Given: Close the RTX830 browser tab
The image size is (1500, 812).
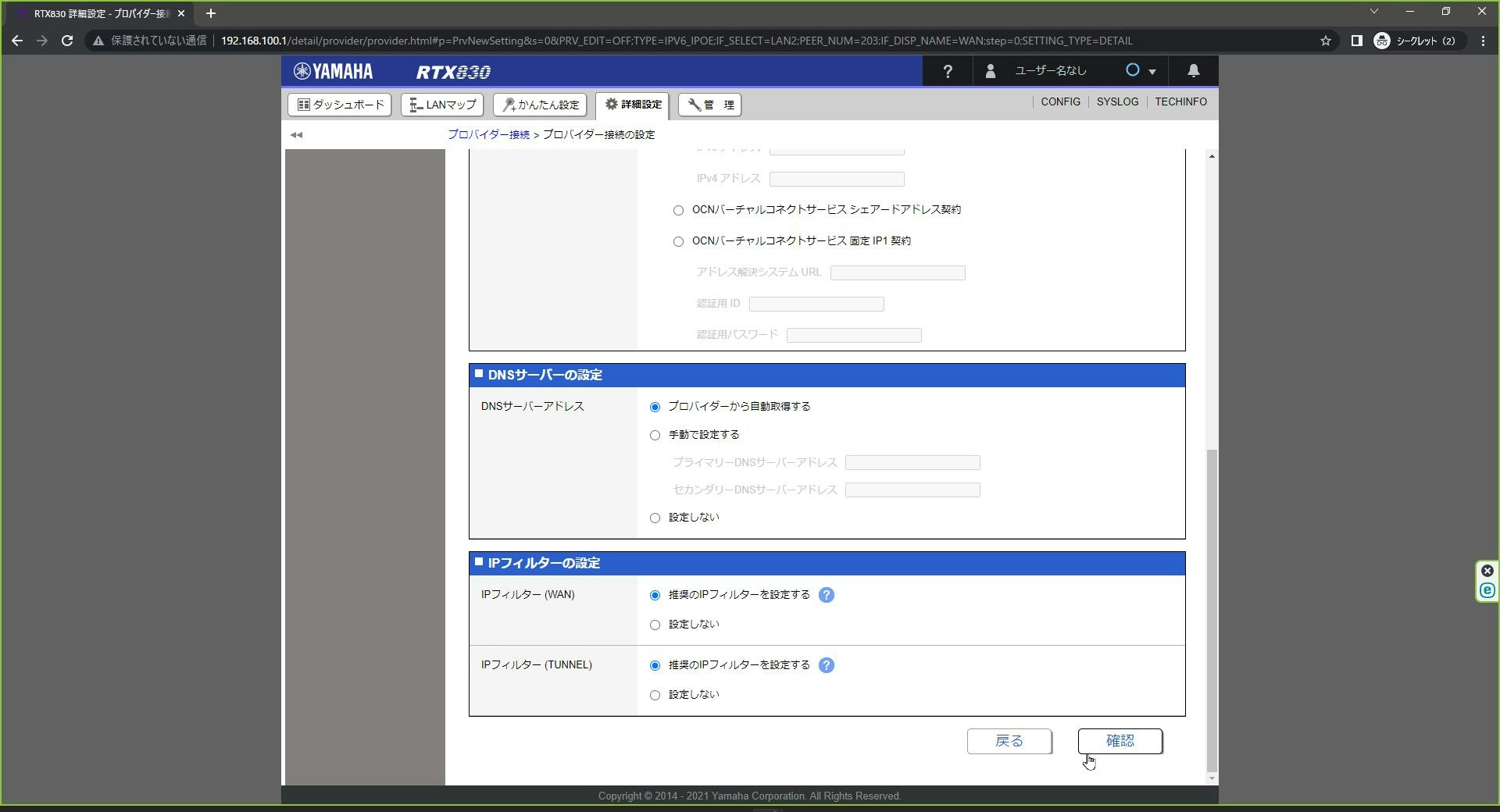Looking at the screenshot, I should click(180, 13).
